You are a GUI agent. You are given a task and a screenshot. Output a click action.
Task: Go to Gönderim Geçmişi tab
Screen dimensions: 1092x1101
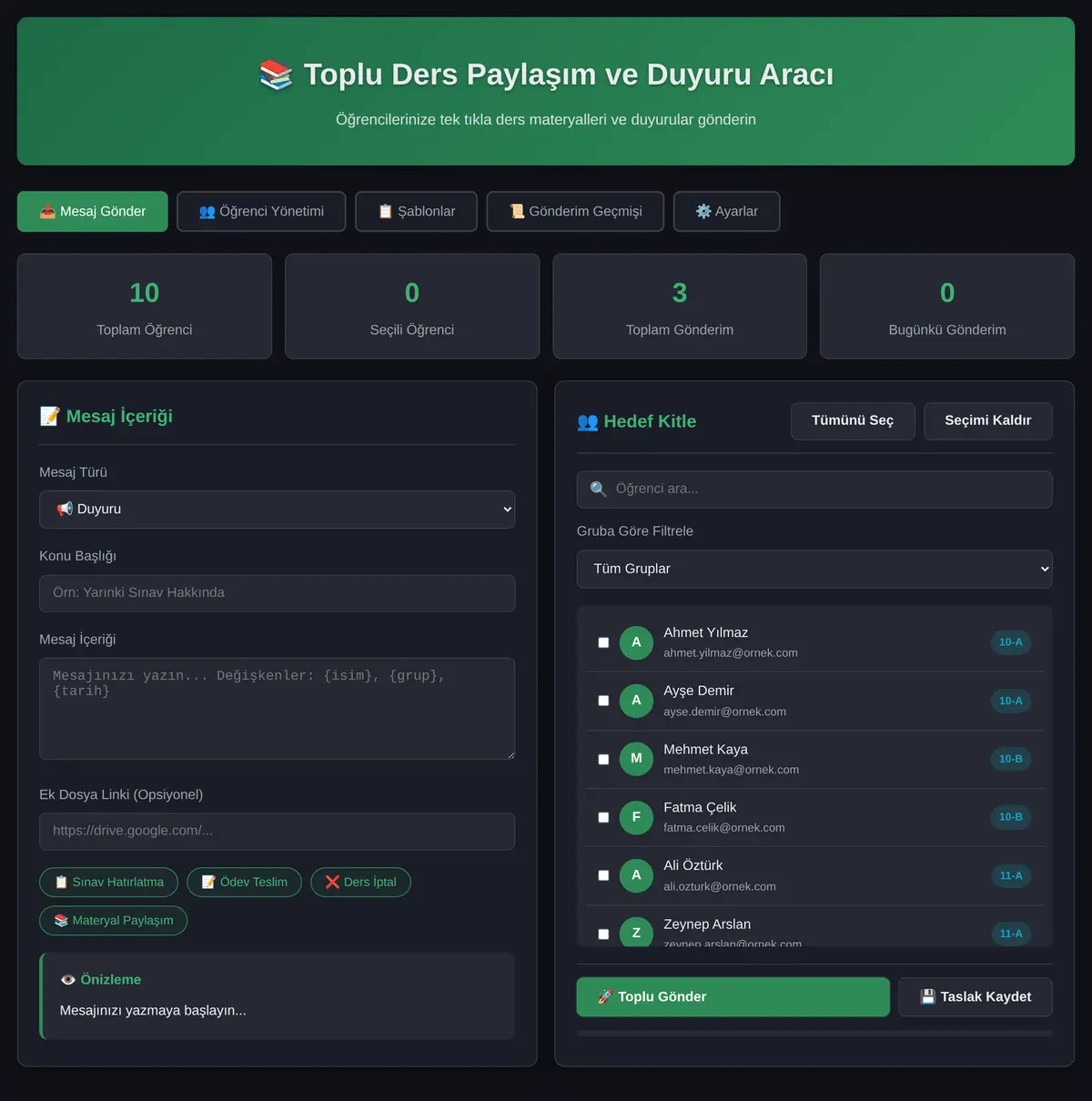(x=575, y=211)
